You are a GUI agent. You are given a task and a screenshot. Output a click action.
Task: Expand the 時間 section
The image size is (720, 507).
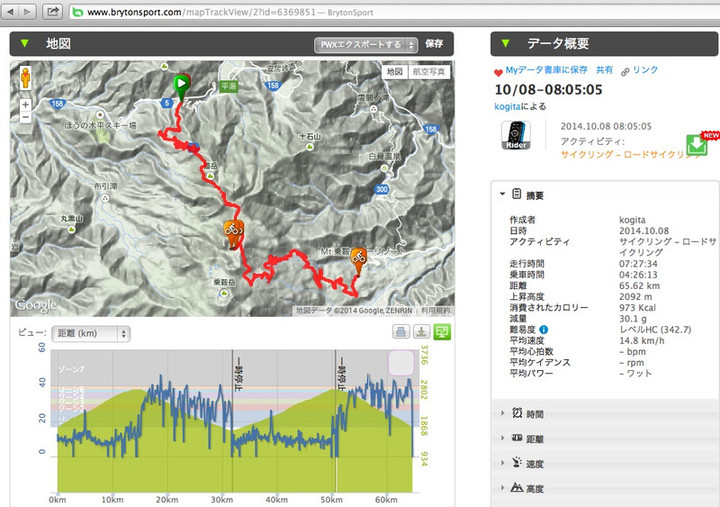pos(535,413)
